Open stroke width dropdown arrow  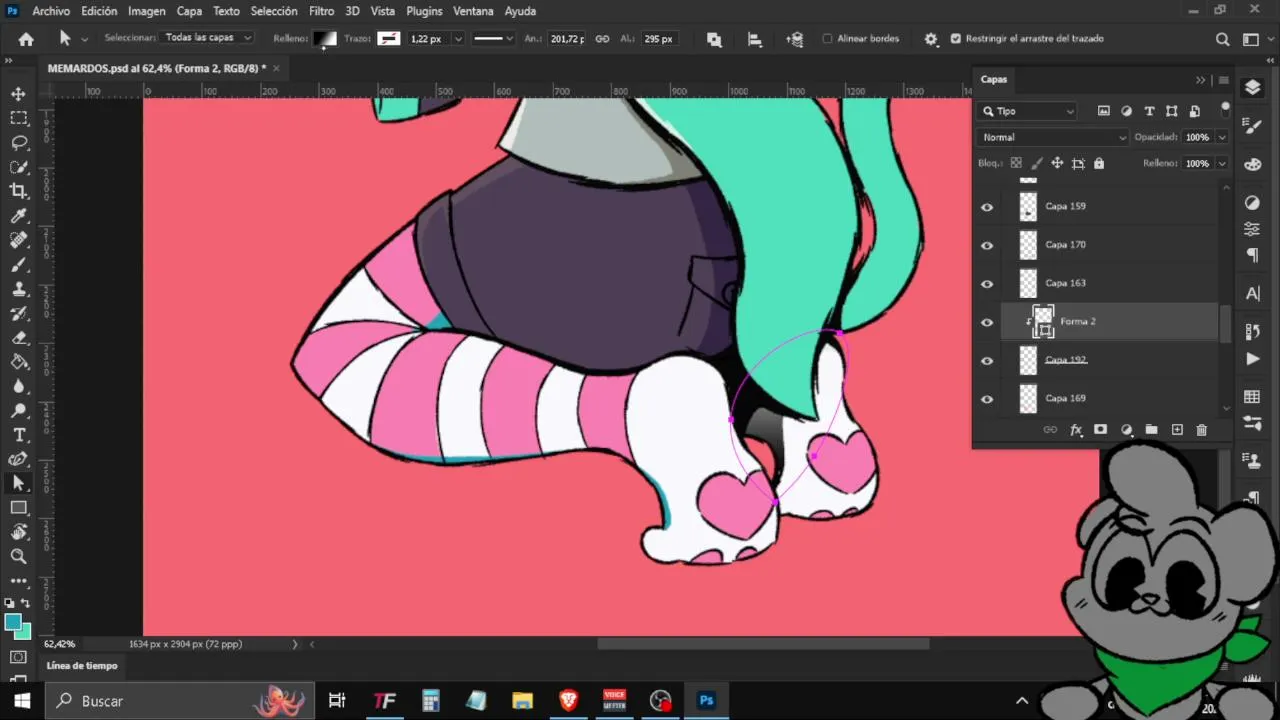(458, 39)
